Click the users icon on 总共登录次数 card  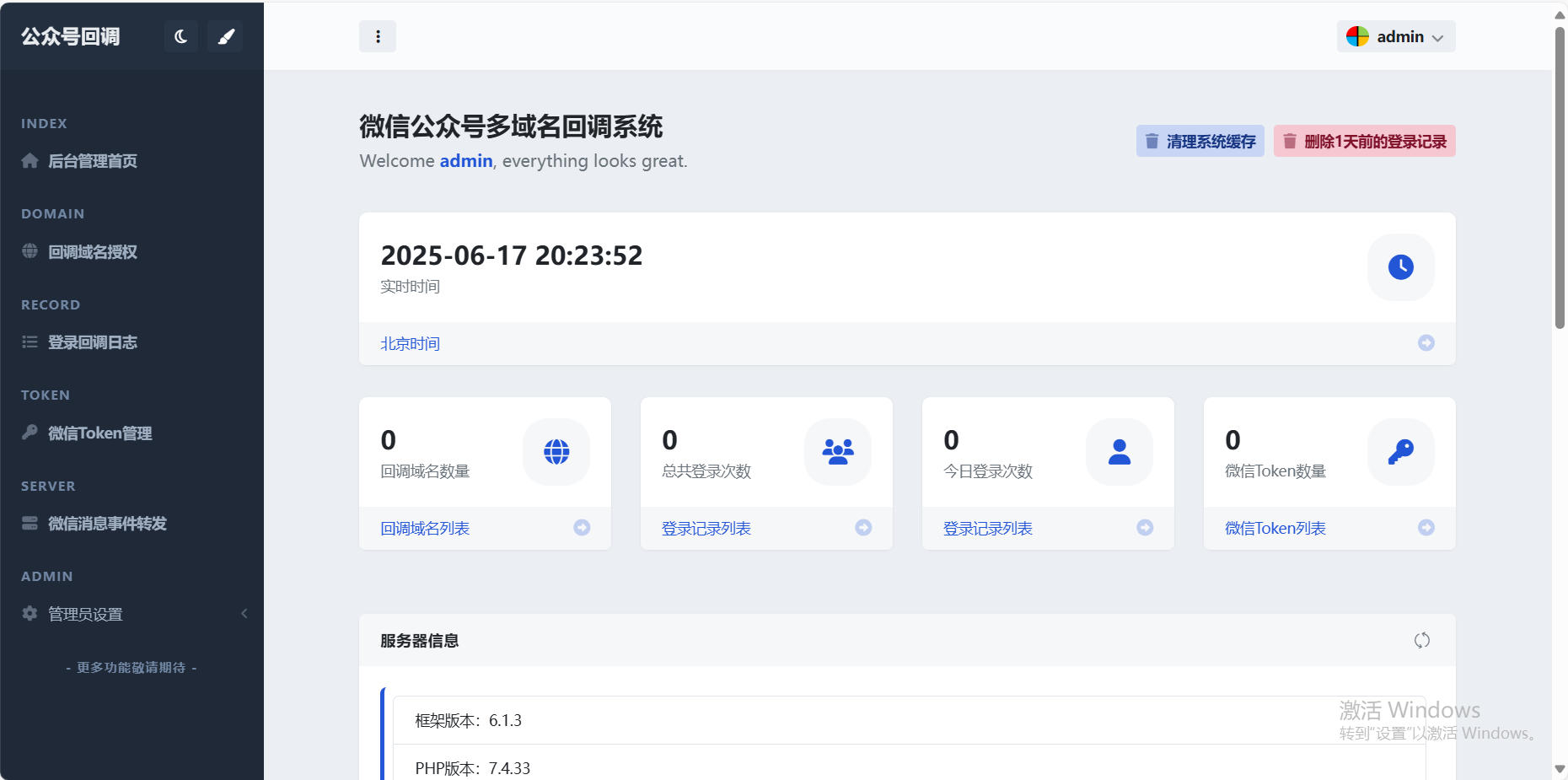click(x=838, y=452)
